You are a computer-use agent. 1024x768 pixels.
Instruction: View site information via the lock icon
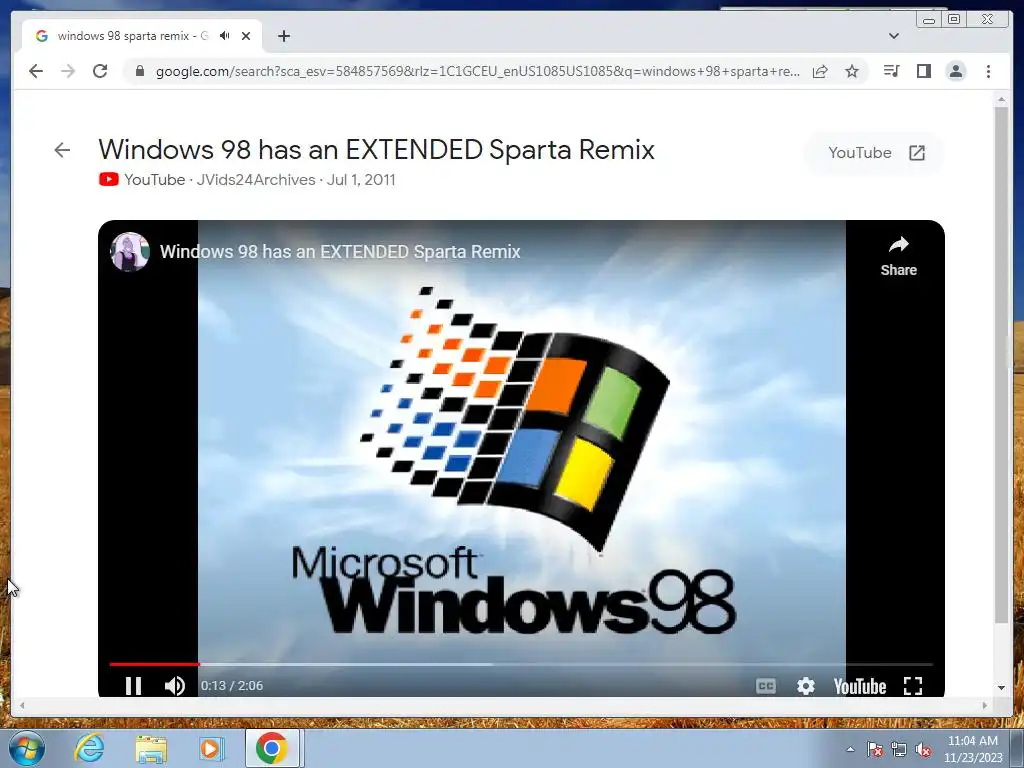139,71
